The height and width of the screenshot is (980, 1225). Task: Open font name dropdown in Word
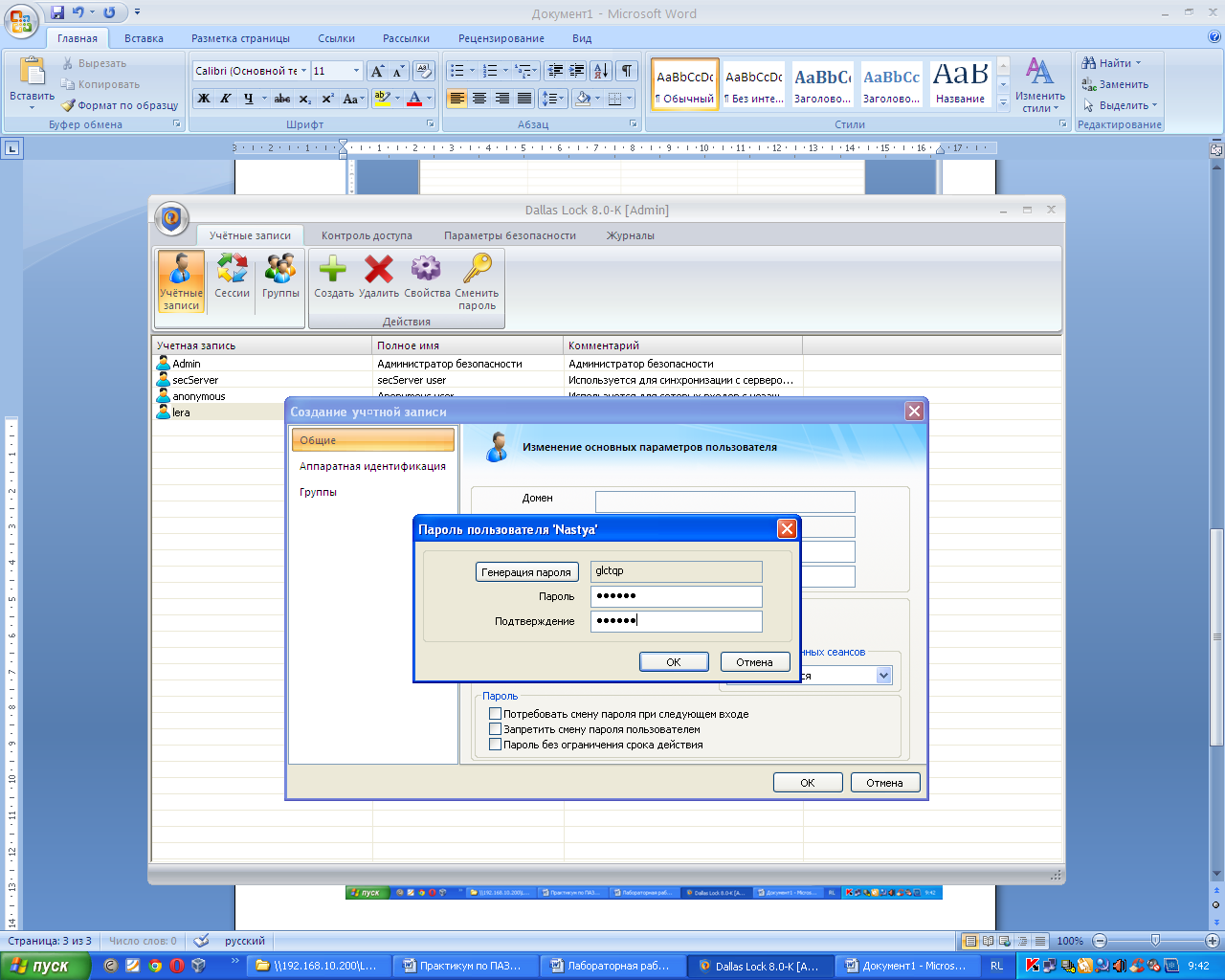click(x=304, y=71)
